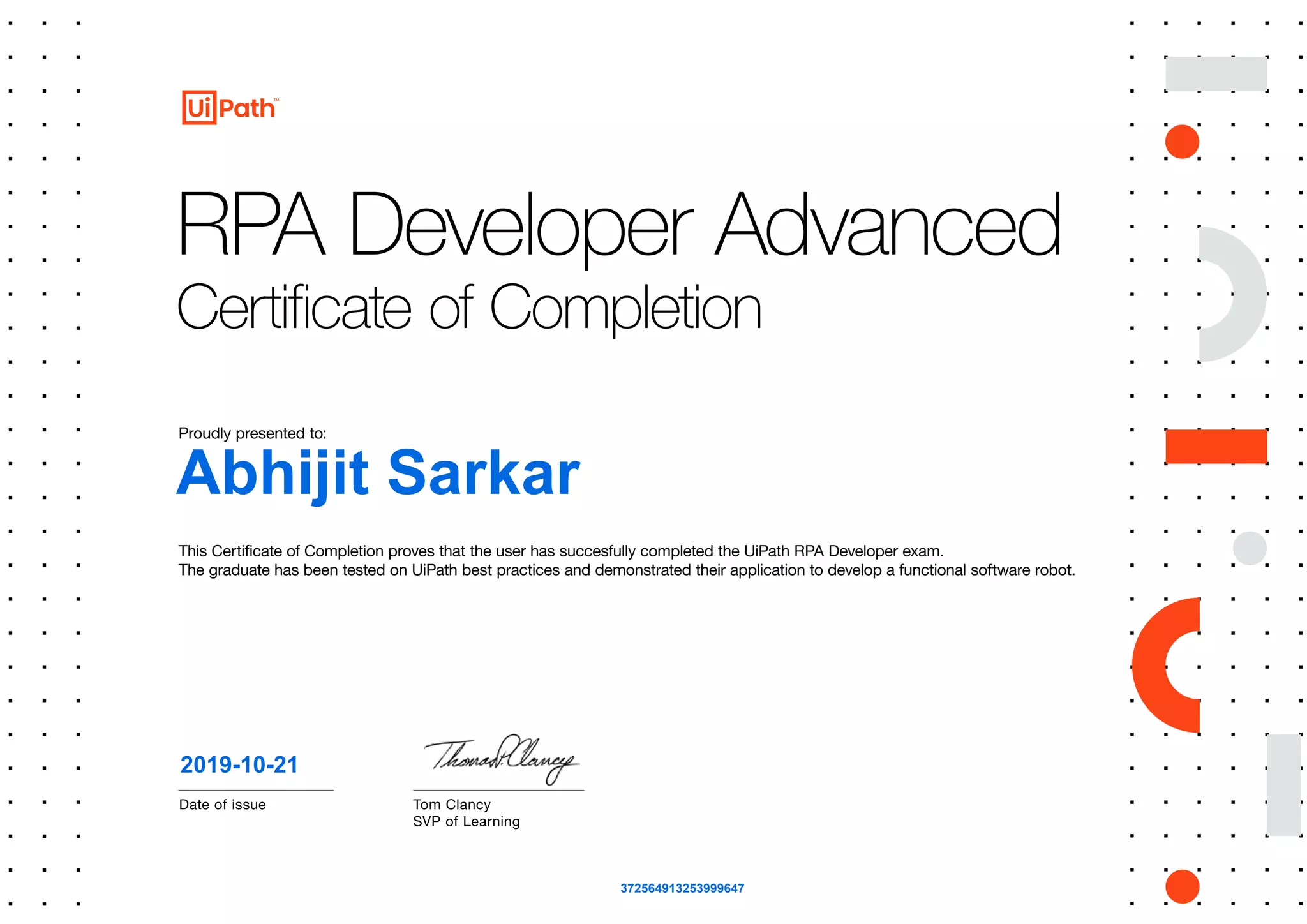
Task: Click the orange circle at top right
Action: pyautogui.click(x=1181, y=142)
